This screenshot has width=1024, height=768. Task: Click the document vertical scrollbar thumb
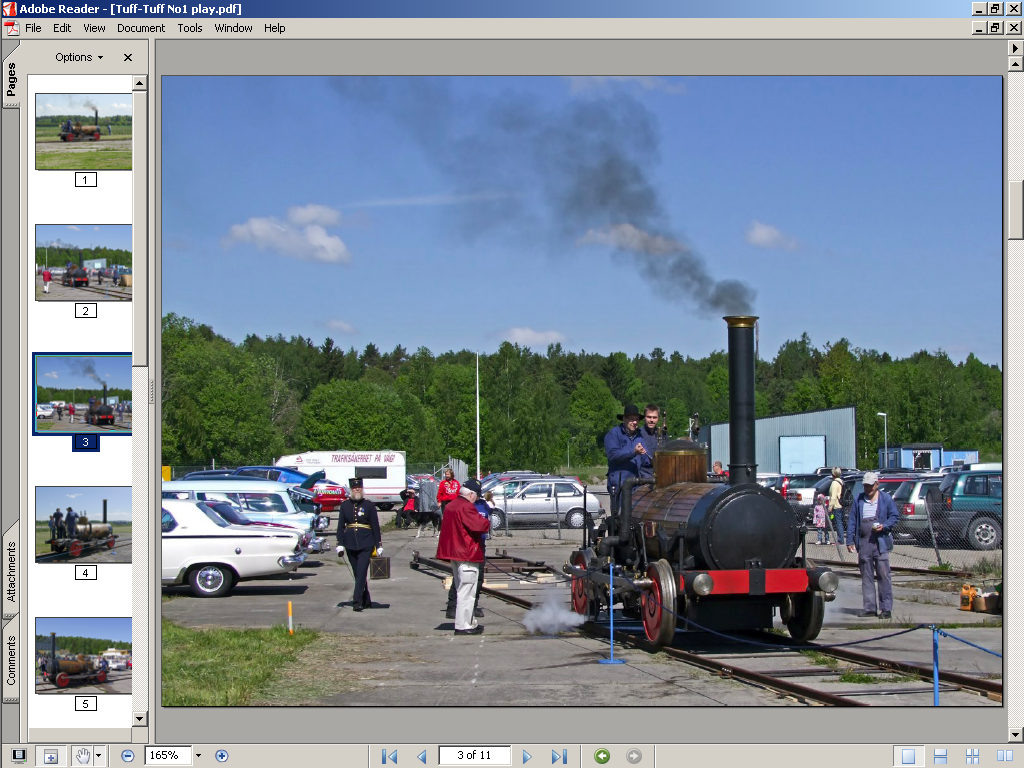click(1015, 210)
